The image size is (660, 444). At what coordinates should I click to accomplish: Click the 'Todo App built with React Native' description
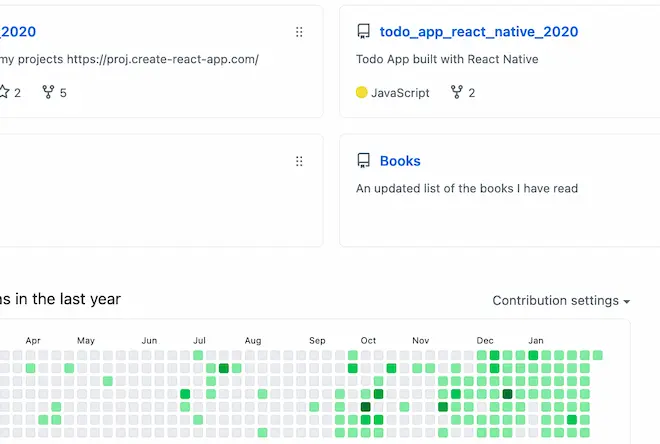point(447,59)
